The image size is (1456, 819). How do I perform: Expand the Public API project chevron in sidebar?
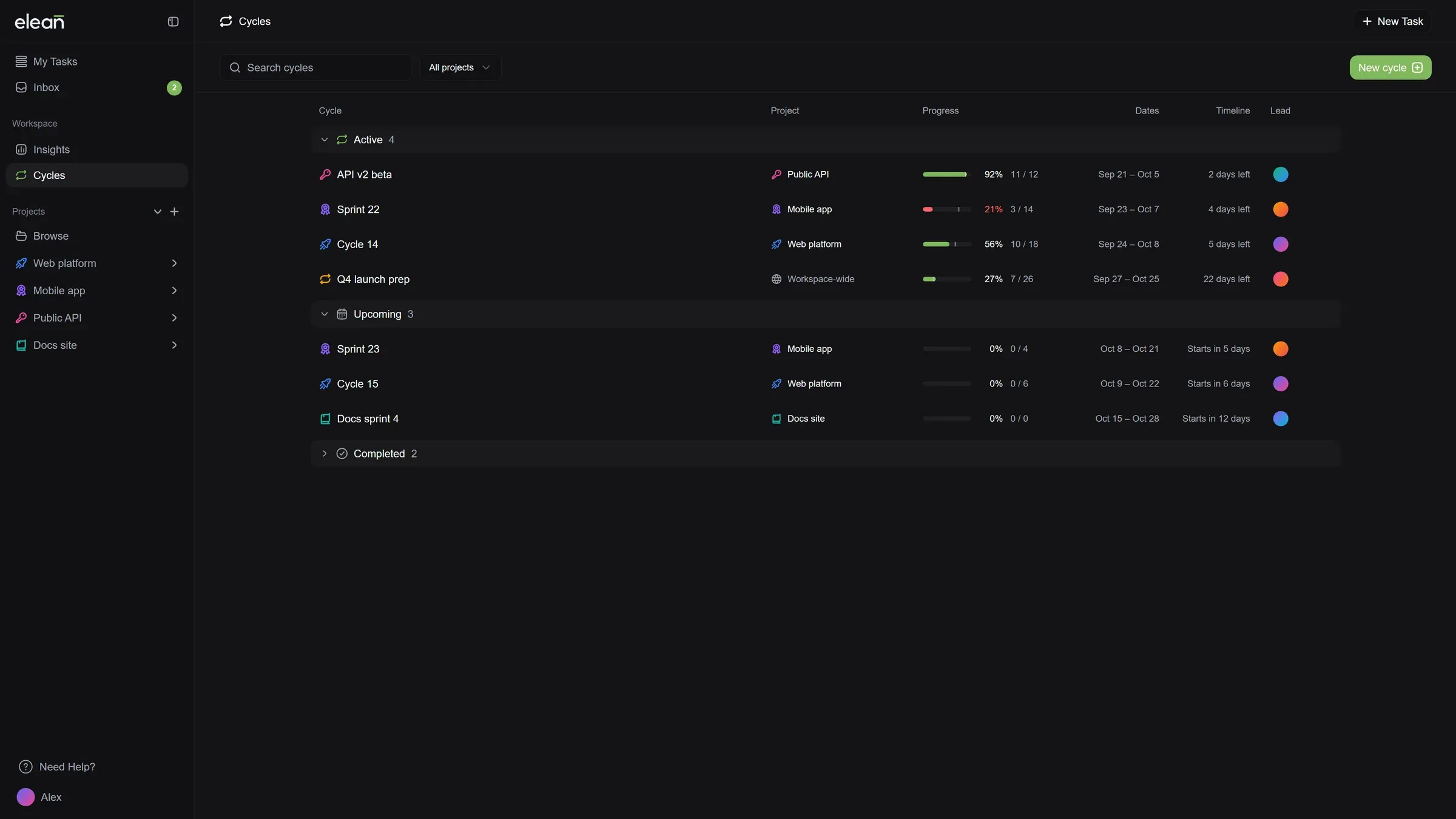click(174, 318)
